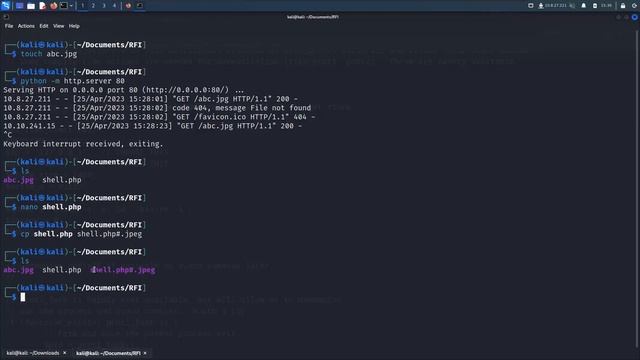
Task: Open the logout session icon
Action: click(x=635, y=6)
